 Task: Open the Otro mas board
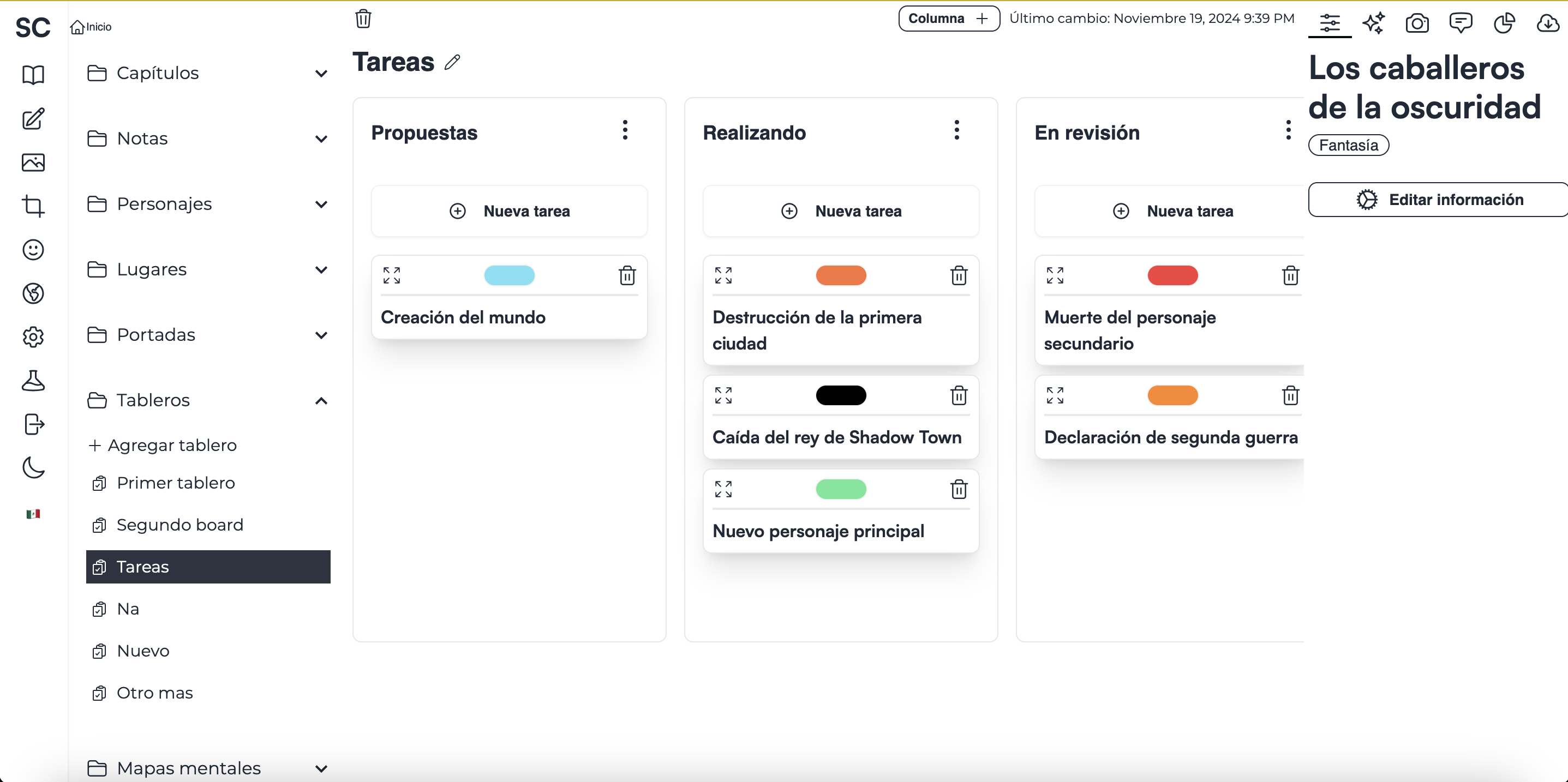pyautogui.click(x=208, y=693)
